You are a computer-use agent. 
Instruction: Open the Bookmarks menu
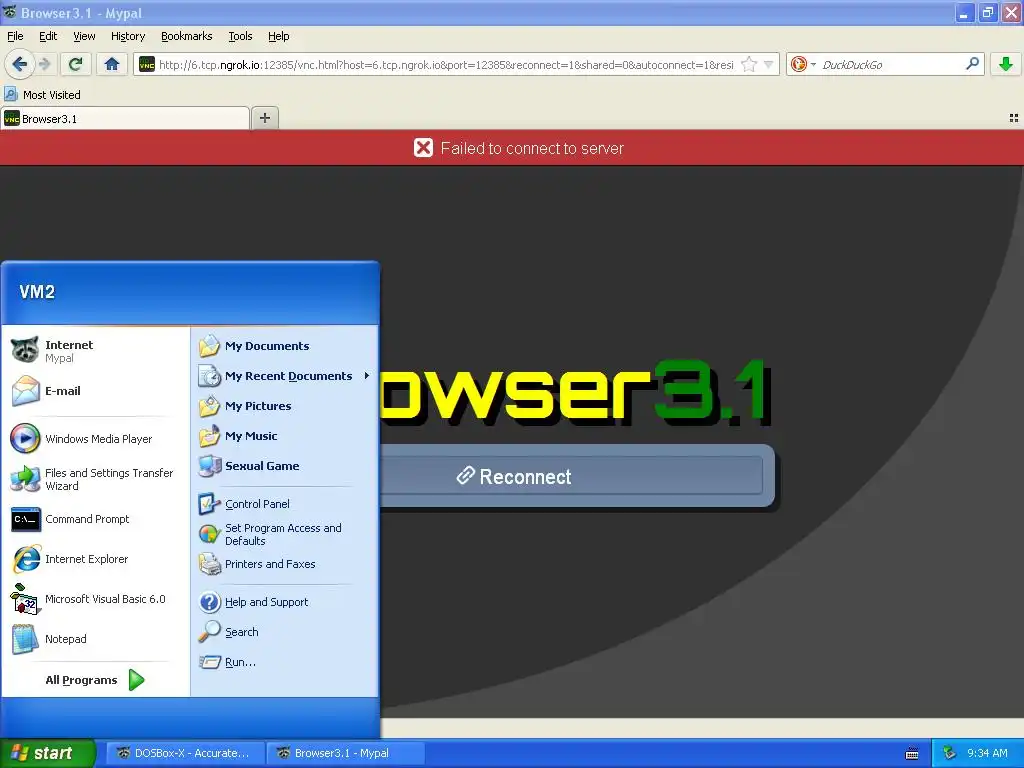pyautogui.click(x=187, y=36)
